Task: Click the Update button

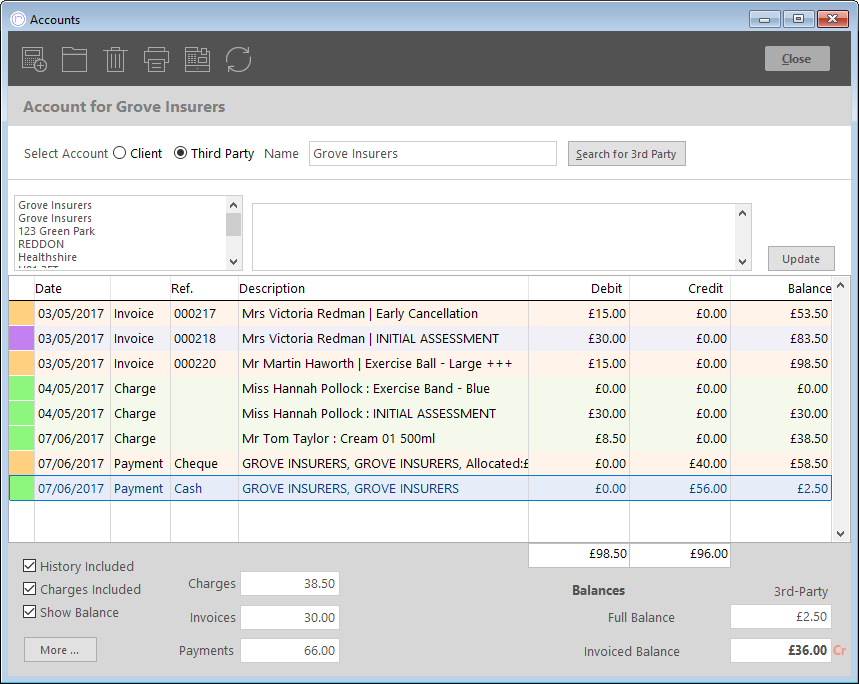Action: [x=801, y=258]
